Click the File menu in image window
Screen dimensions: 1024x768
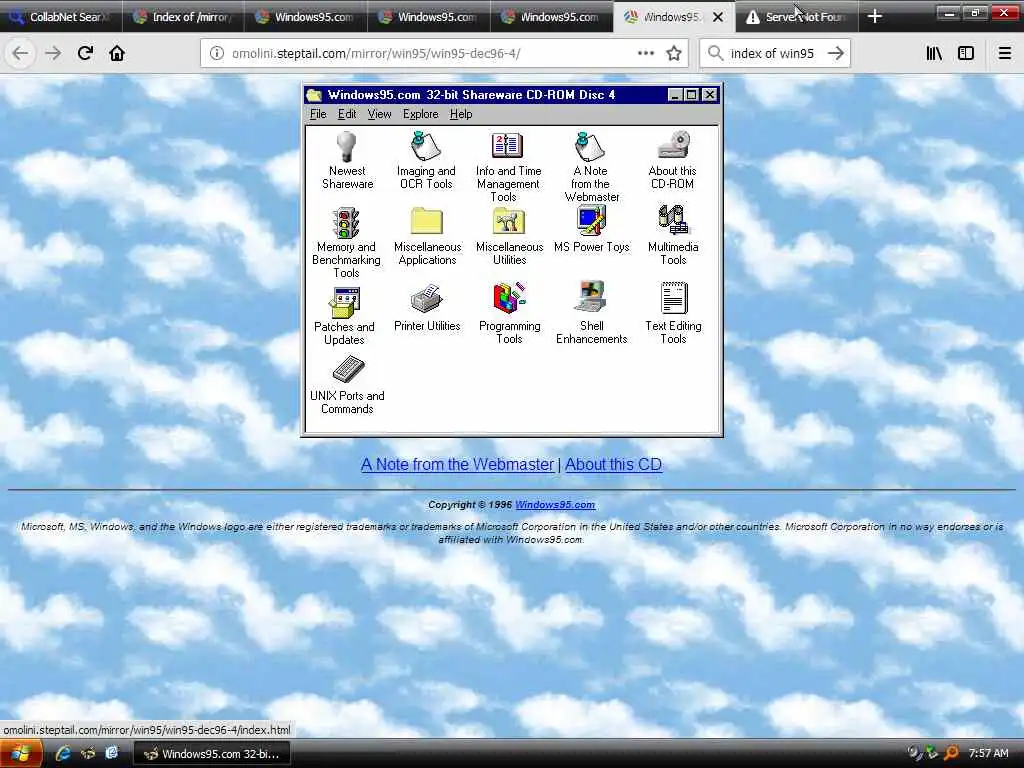tap(318, 114)
